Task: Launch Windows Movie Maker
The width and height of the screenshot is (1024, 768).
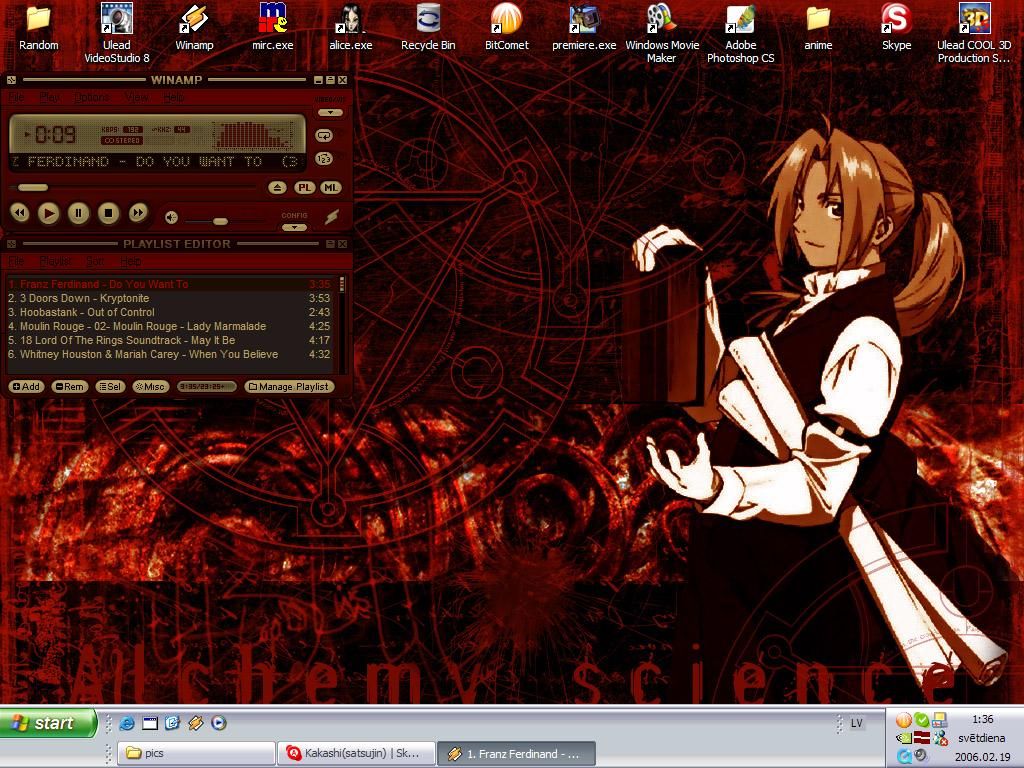Action: pos(662,34)
